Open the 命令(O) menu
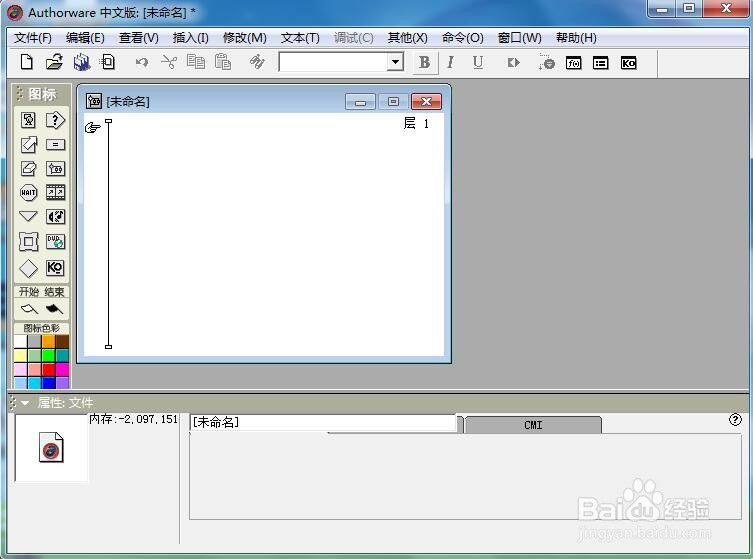Screen dimensions: 753x559 click(462, 37)
